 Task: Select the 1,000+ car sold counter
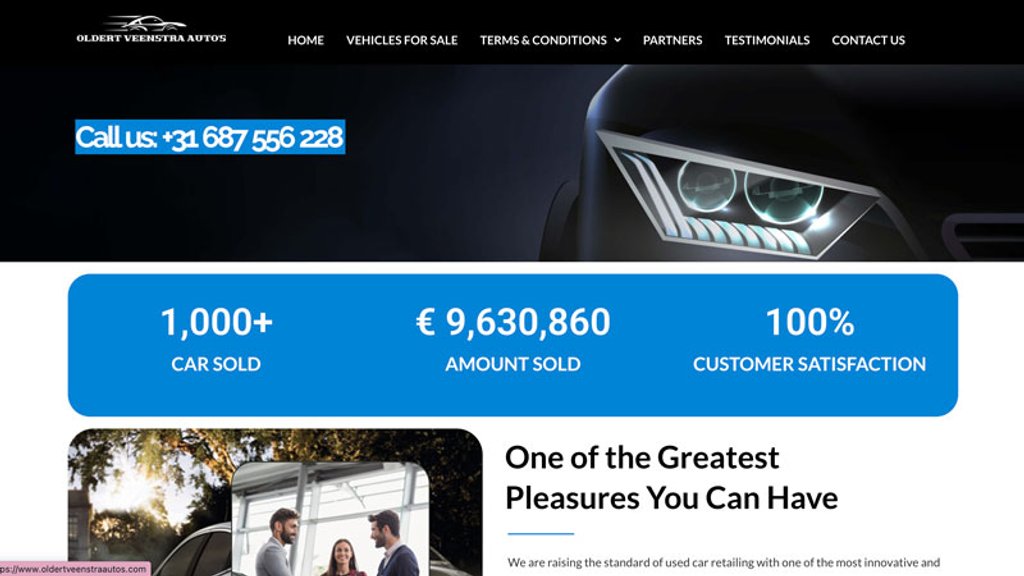click(x=216, y=322)
